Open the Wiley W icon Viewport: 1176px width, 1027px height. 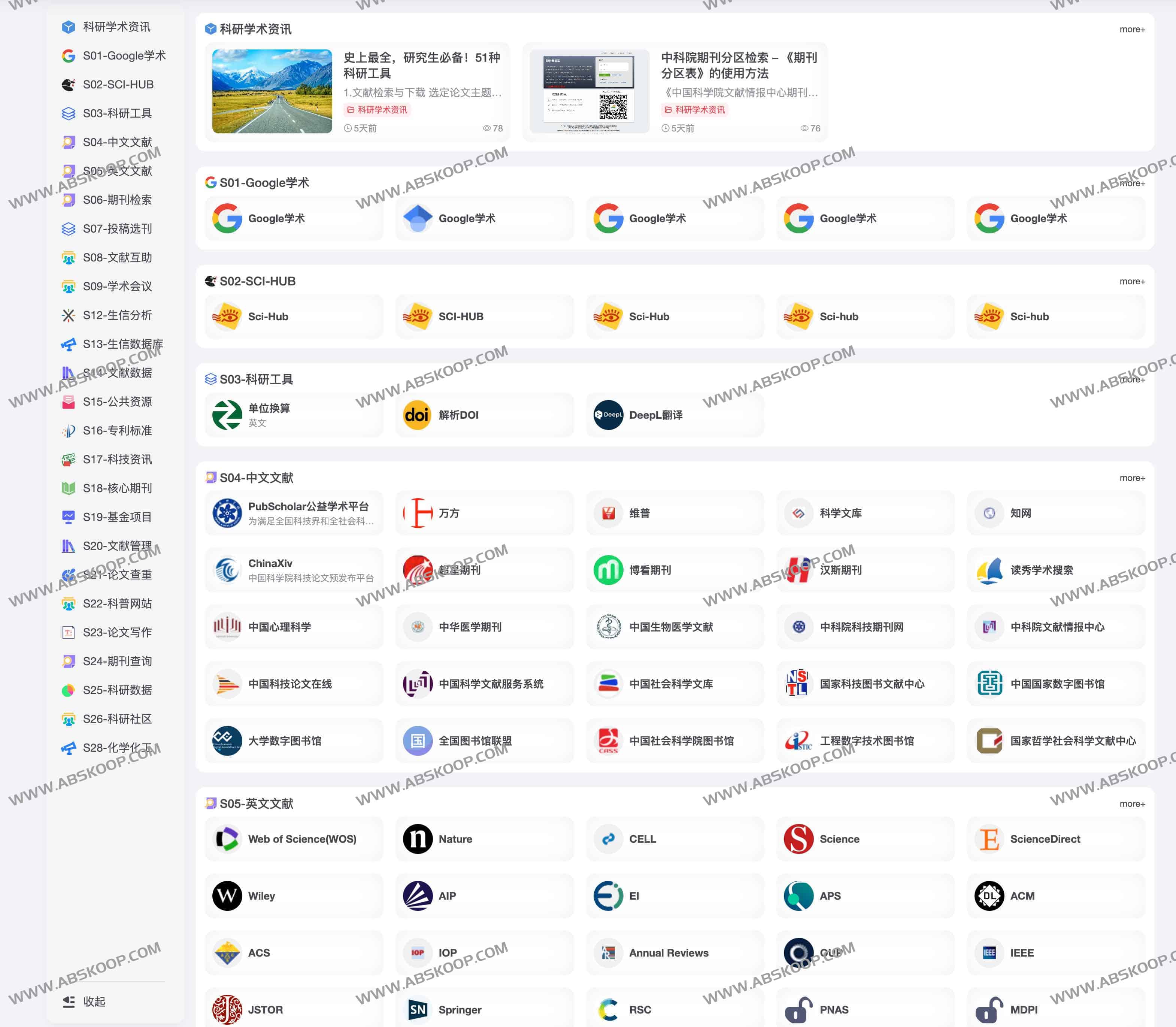pyautogui.click(x=227, y=896)
